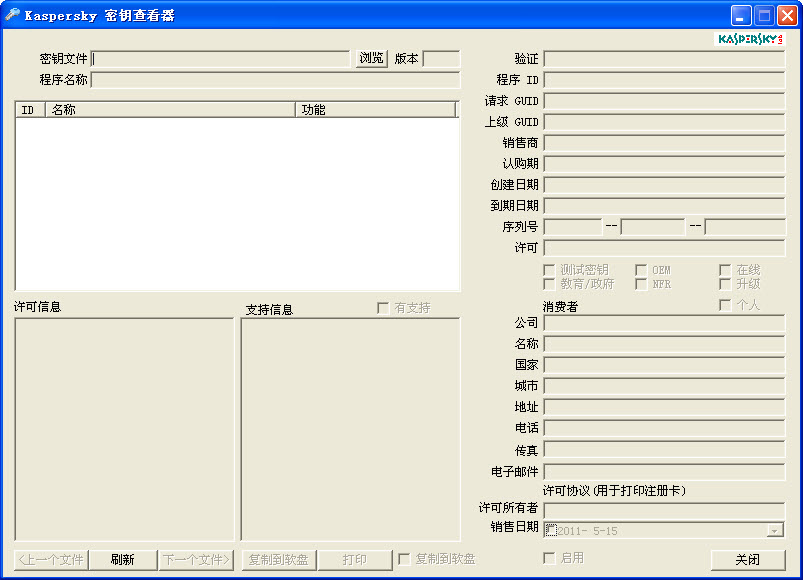This screenshot has width=803, height=580.
Task: Click the 密钥文件 input field
Action: click(x=221, y=59)
